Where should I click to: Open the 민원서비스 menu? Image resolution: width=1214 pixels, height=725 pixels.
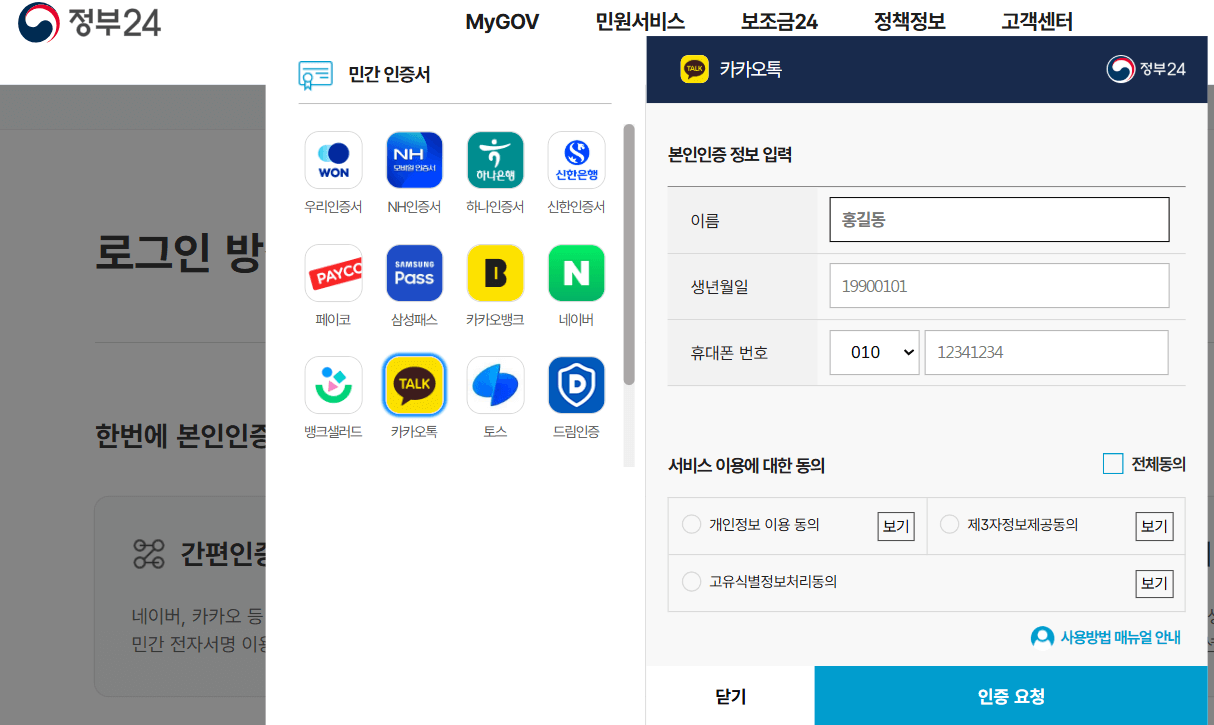[x=640, y=22]
